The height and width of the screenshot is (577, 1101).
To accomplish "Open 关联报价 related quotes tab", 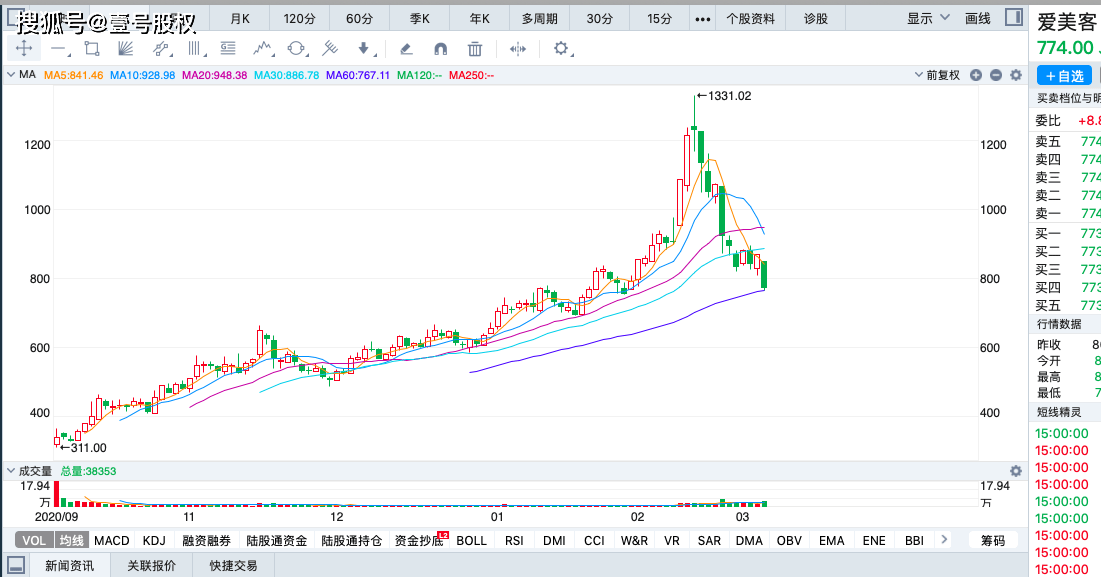I will point(152,565).
